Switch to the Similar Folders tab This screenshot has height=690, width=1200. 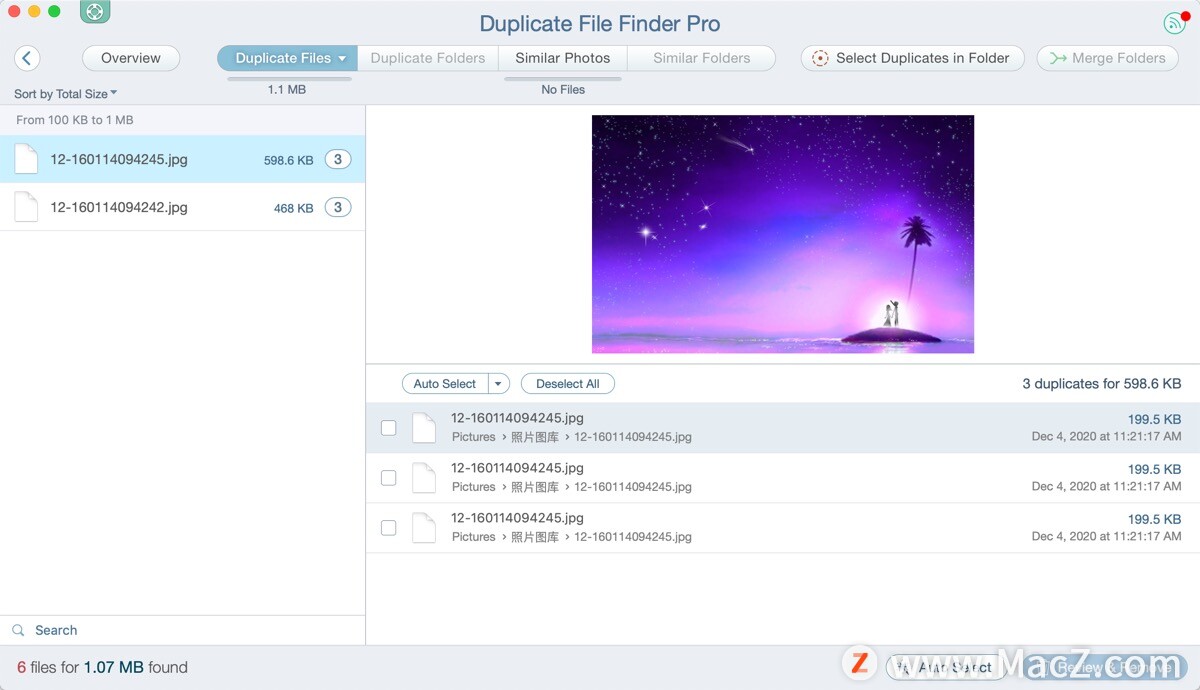coord(702,58)
